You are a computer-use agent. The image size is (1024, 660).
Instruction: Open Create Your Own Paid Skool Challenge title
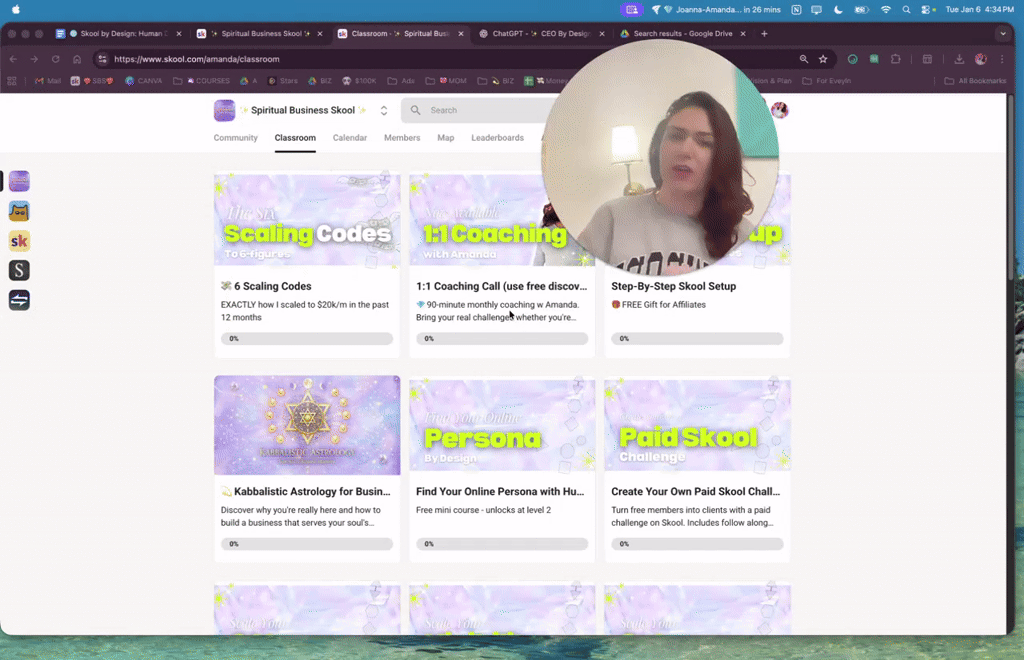[x=696, y=491]
